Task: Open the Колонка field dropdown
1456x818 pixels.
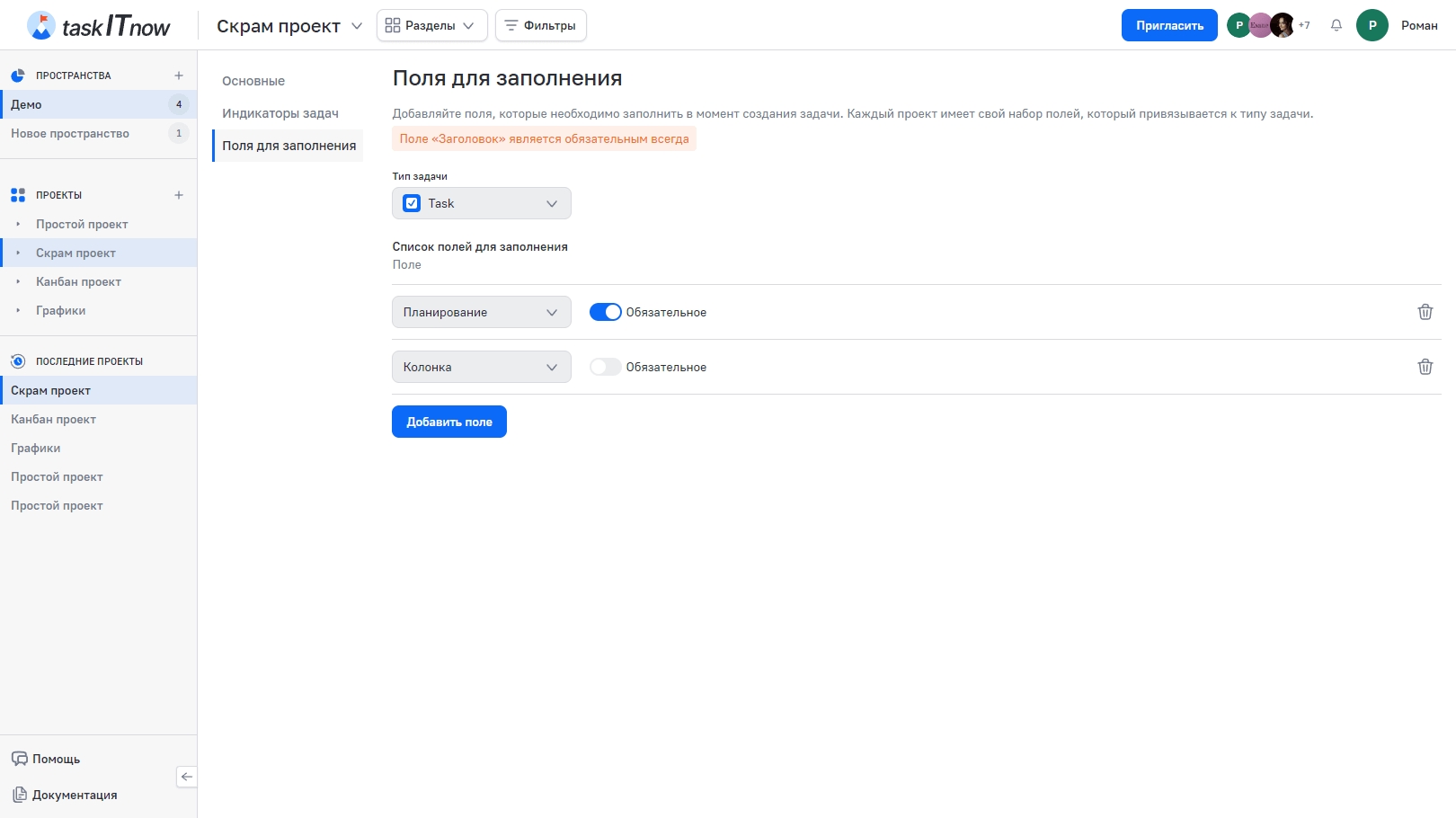Action: (482, 367)
